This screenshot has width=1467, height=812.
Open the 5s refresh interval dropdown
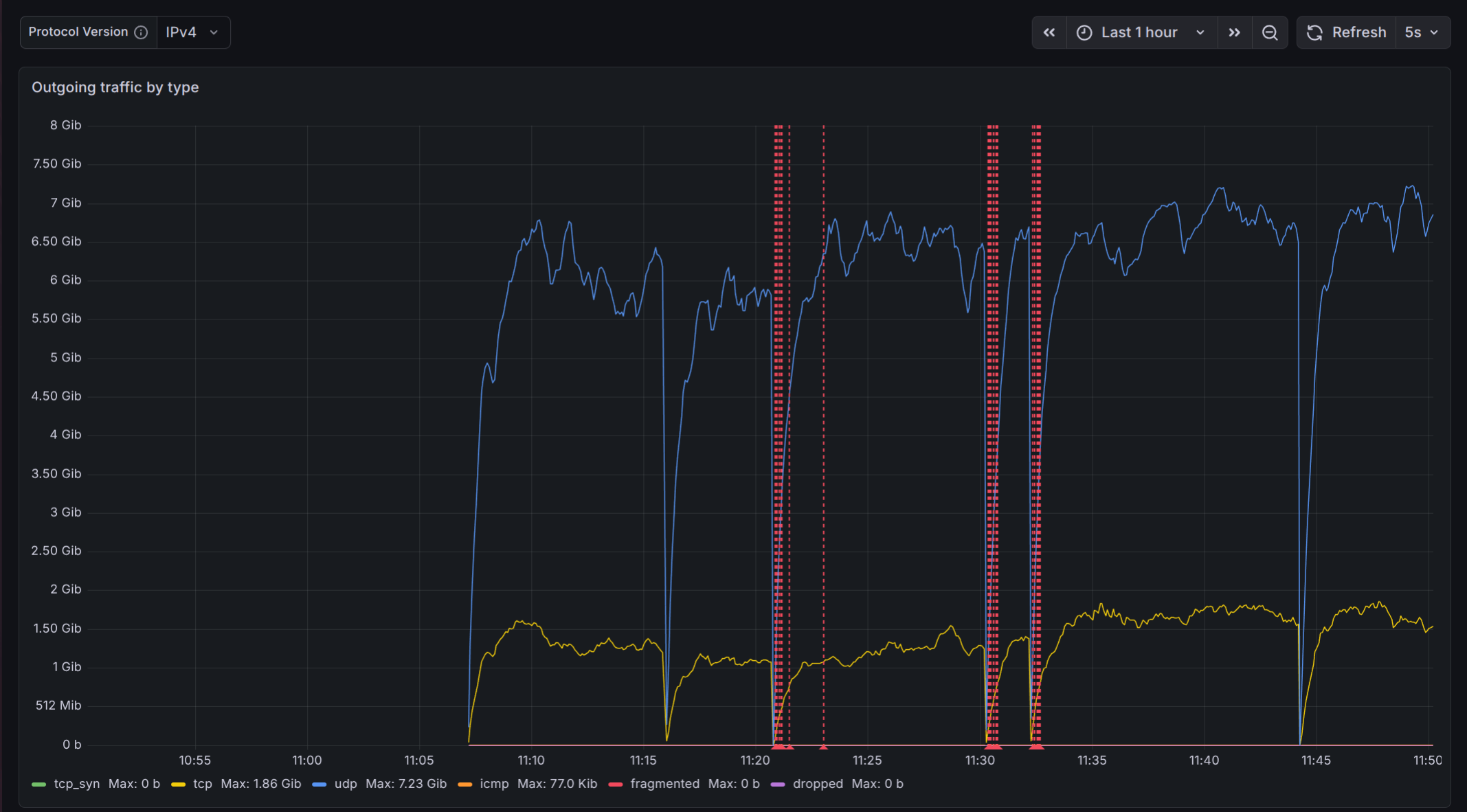1422,32
